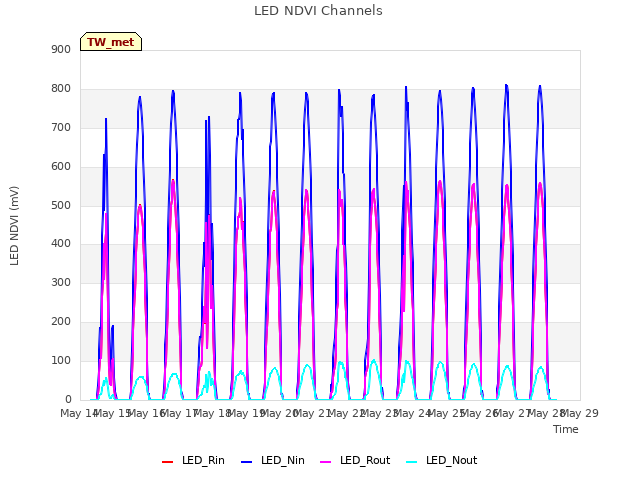Click the TW_met annotation label
The height and width of the screenshot is (480, 640).
(111, 42)
